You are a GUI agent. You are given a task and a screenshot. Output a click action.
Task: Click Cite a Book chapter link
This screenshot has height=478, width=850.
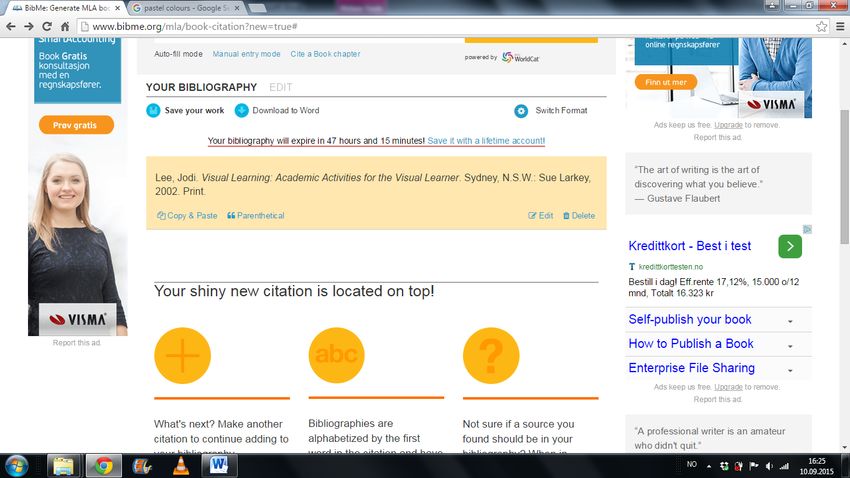coord(325,54)
